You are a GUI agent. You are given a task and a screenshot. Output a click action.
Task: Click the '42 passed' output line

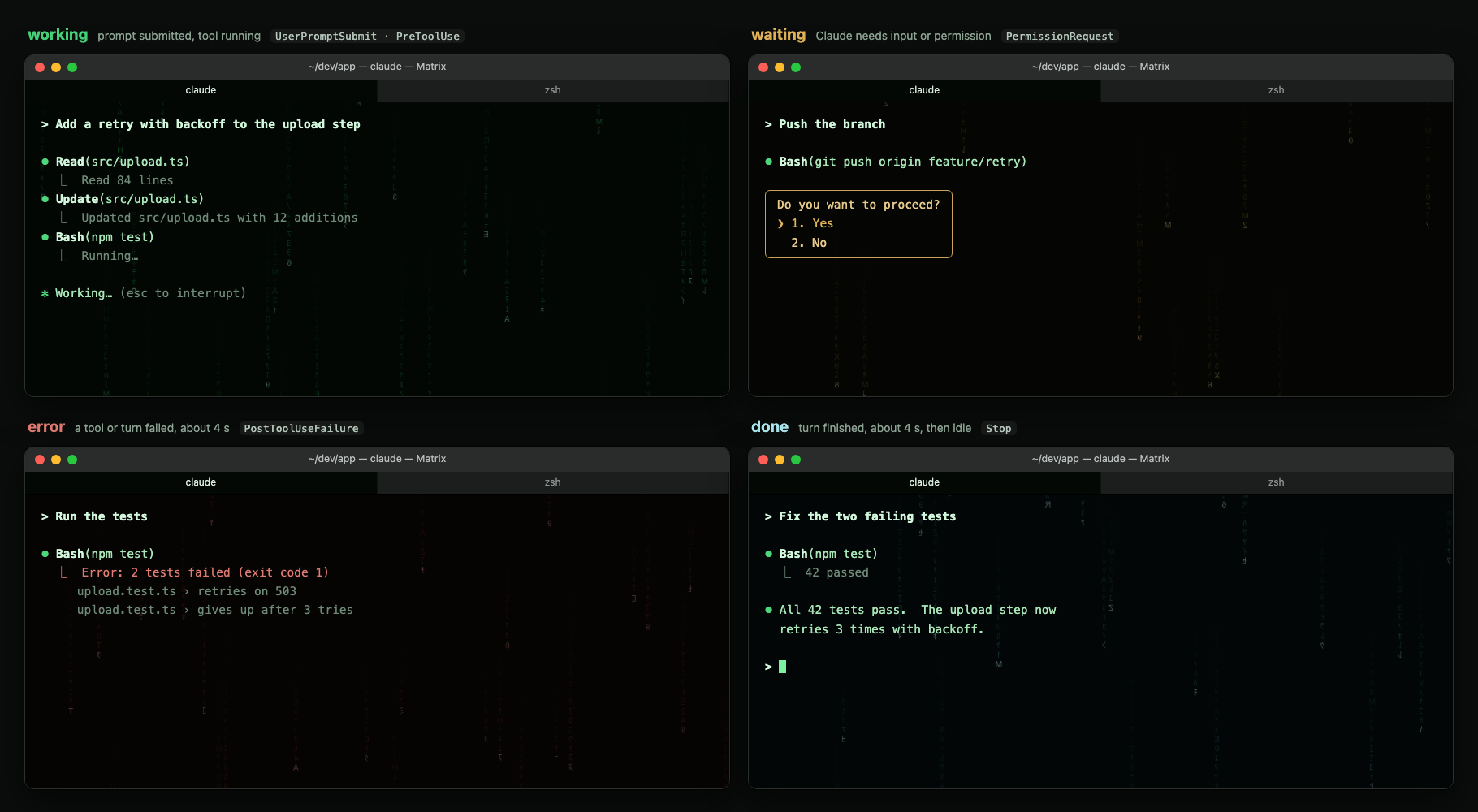coord(836,572)
